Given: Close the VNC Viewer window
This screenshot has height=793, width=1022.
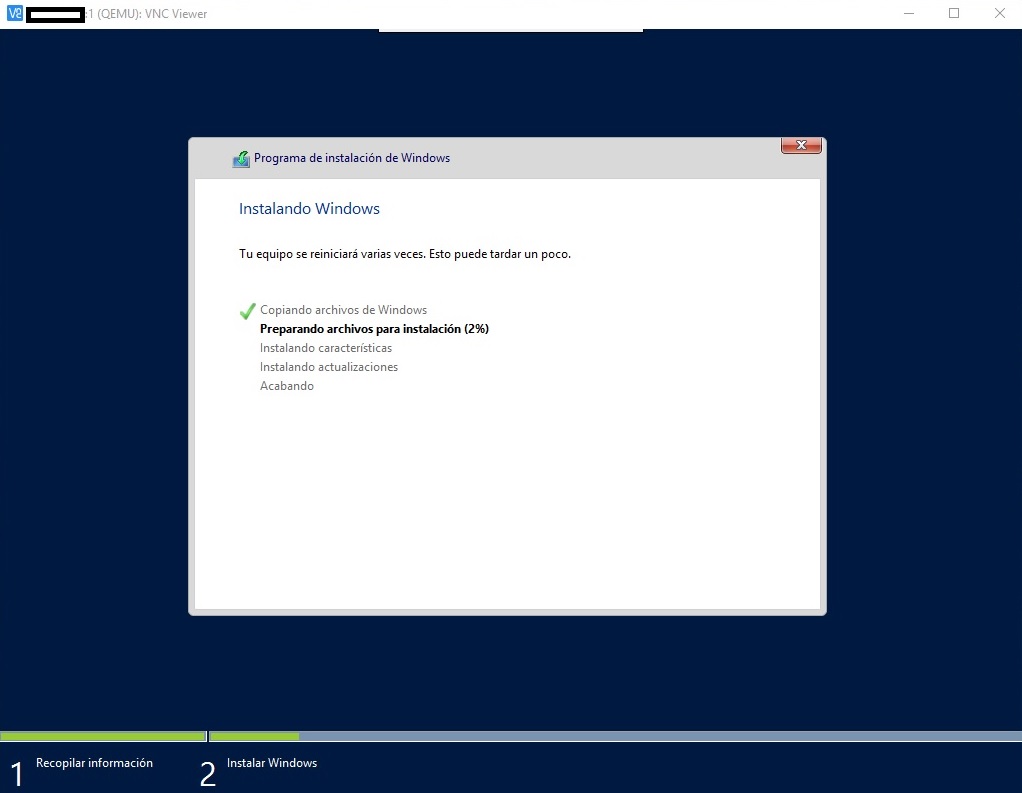Looking at the screenshot, I should pos(999,14).
